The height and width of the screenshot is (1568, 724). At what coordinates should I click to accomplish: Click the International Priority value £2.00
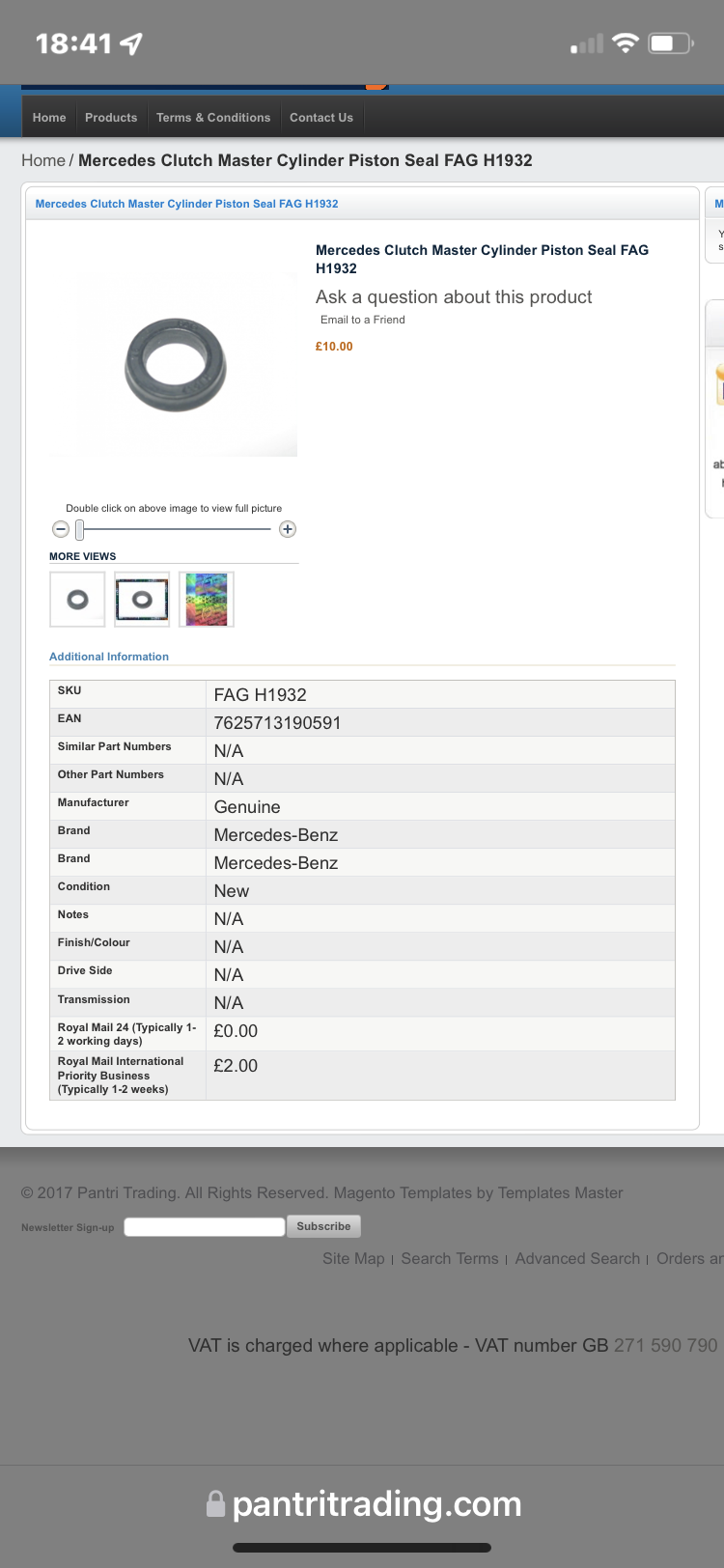236,1066
